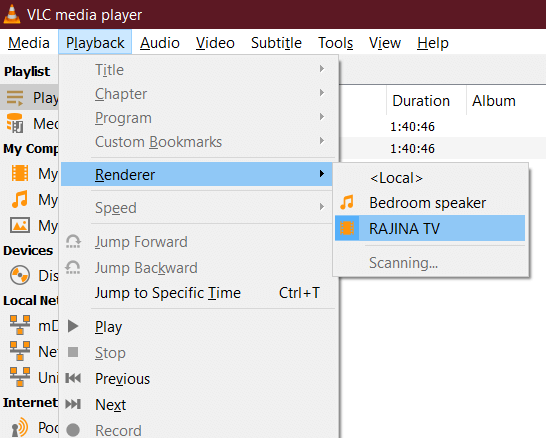Image resolution: width=546 pixels, height=438 pixels.
Task: Expand the Program submenu arrow
Action: (x=322, y=117)
